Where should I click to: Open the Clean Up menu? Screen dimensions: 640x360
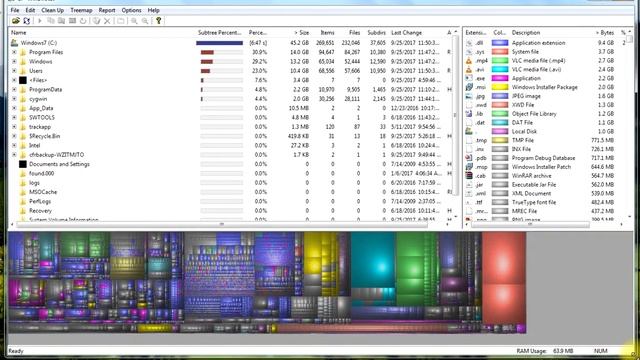pyautogui.click(x=52, y=10)
